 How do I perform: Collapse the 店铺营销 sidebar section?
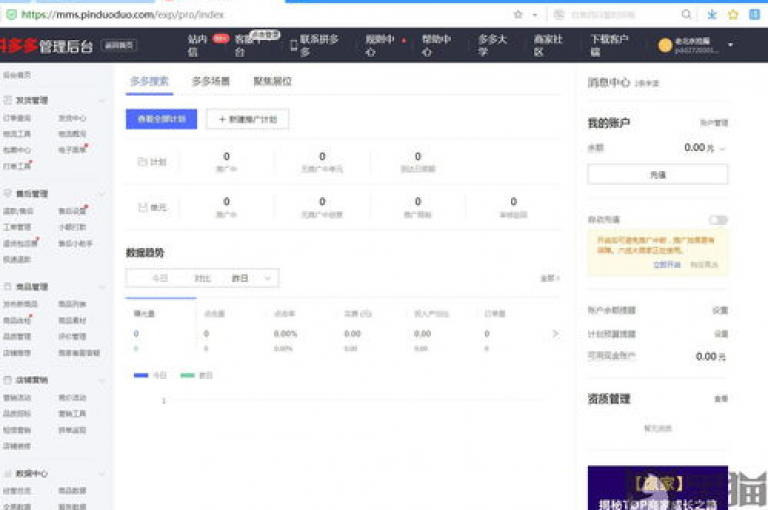click(102, 380)
